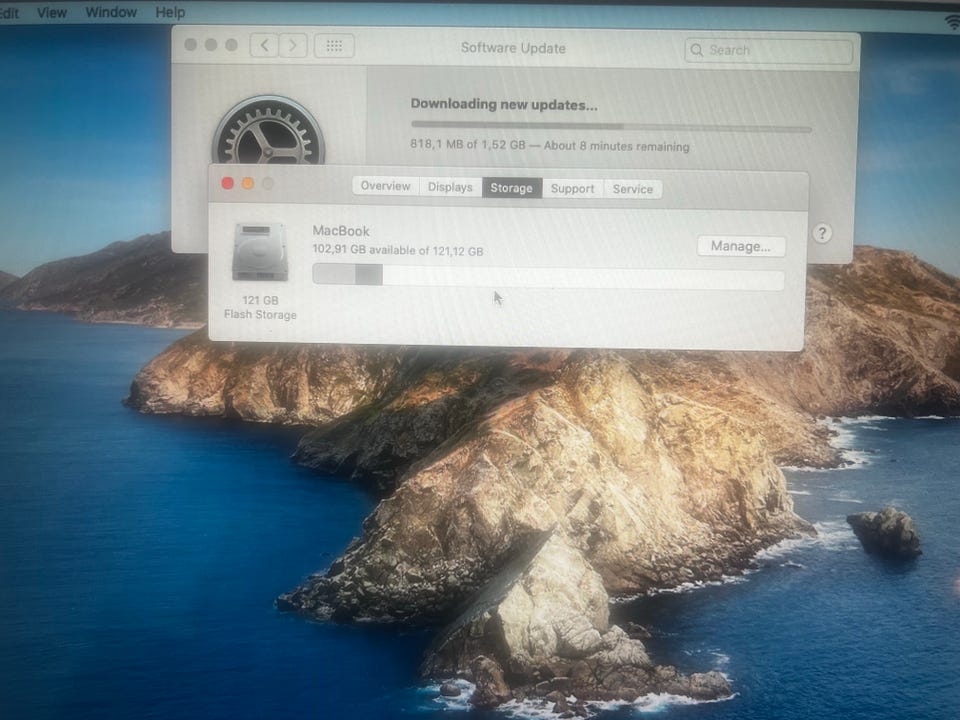Image resolution: width=960 pixels, height=720 pixels.
Task: Focus the Search field in Software Update
Action: click(768, 50)
